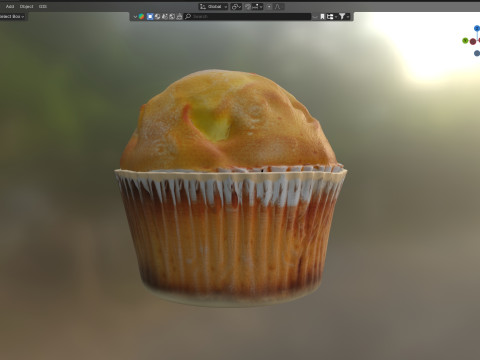The width and height of the screenshot is (480, 360).
Task: Open the Object menu
Action: click(27, 6)
